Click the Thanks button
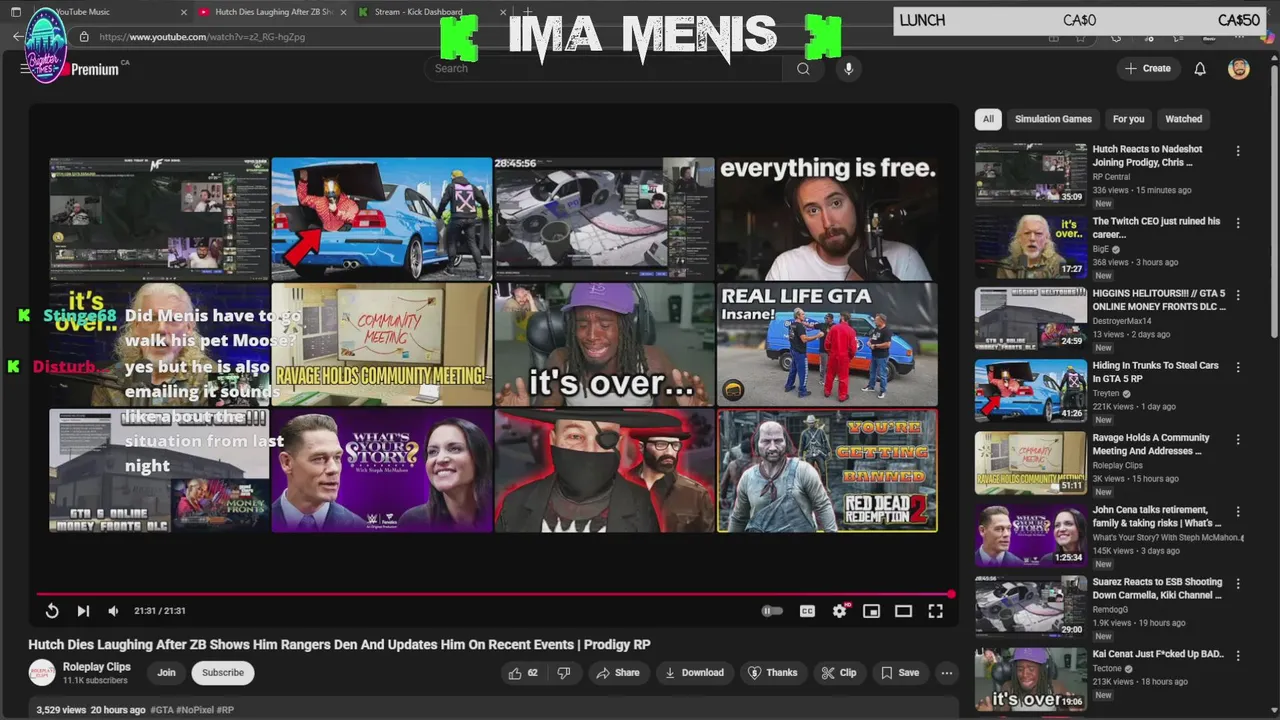 pos(773,673)
